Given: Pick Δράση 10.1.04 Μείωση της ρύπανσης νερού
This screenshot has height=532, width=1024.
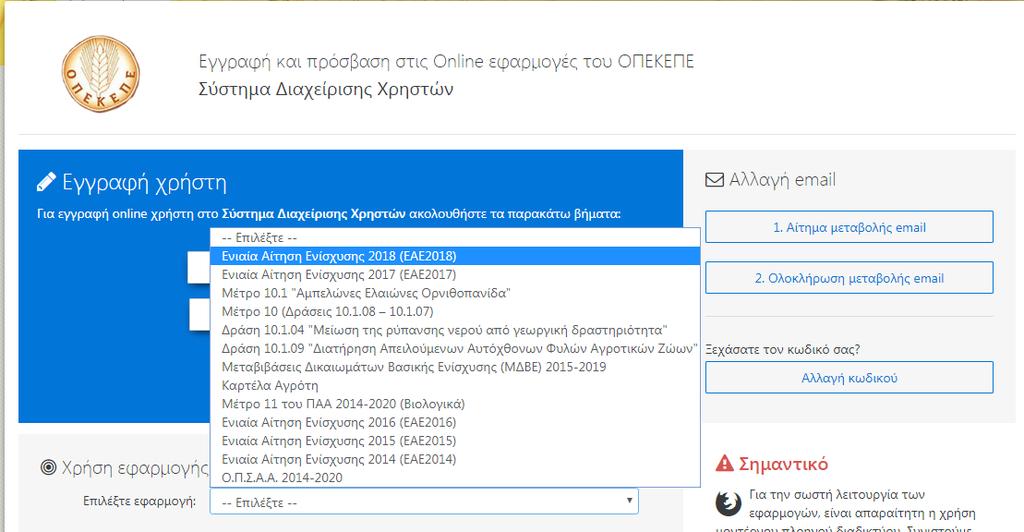Looking at the screenshot, I should [455, 330].
